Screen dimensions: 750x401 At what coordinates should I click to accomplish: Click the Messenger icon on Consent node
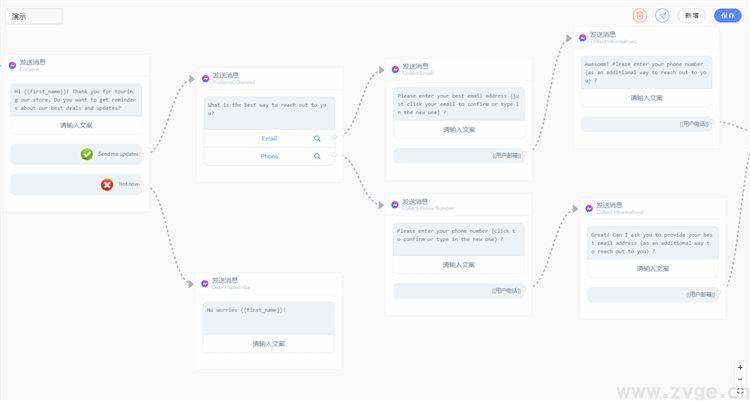click(12, 65)
